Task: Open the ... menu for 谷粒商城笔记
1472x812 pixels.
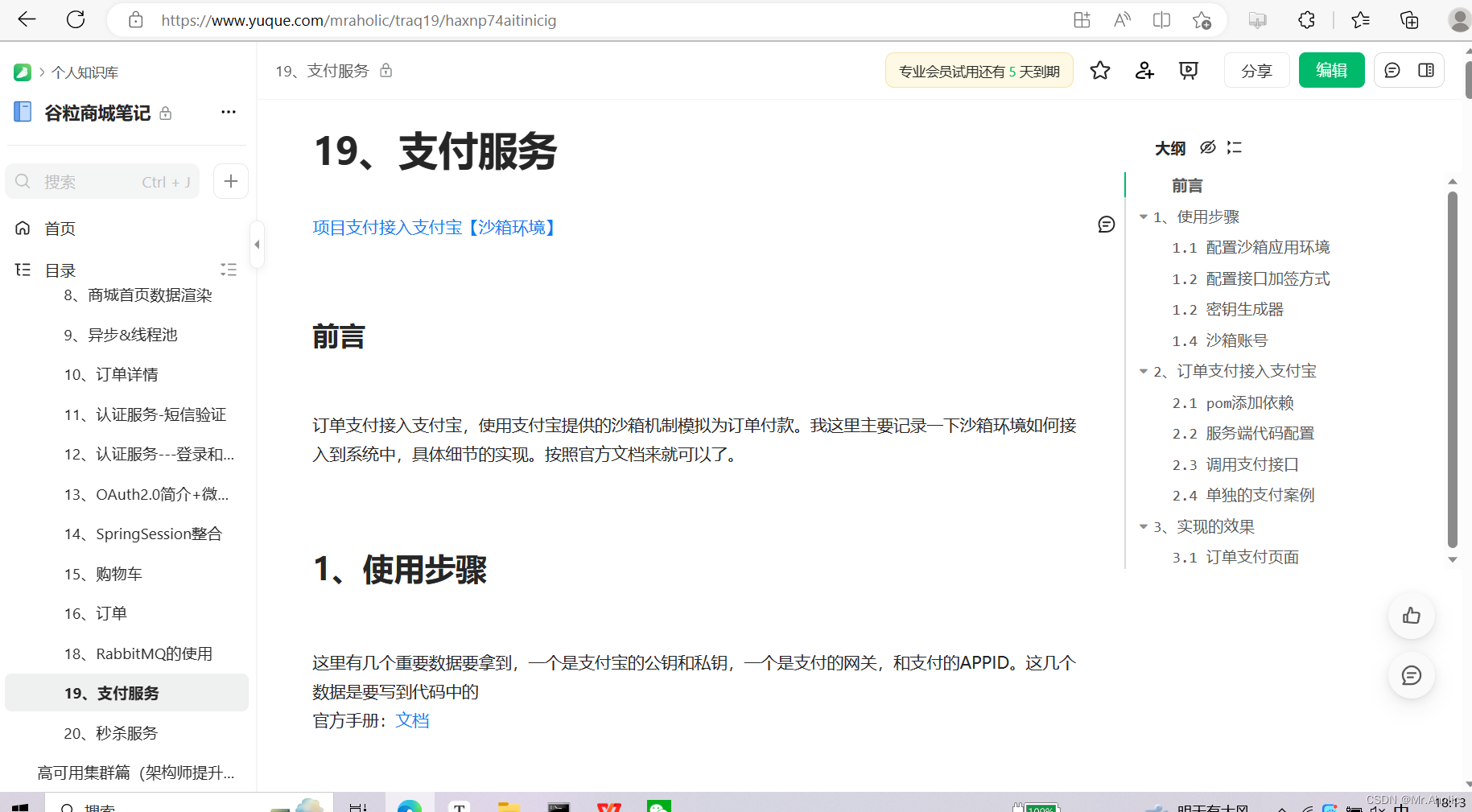Action: [x=228, y=112]
